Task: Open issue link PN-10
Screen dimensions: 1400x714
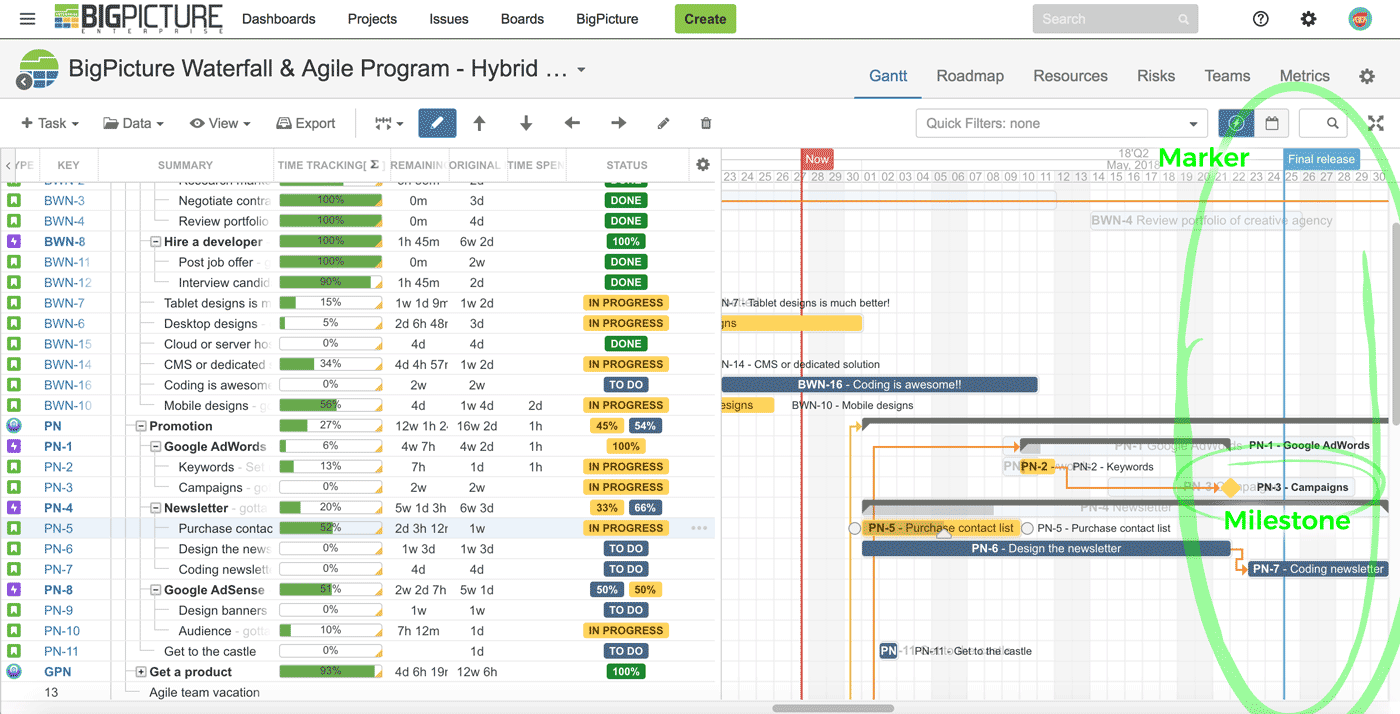Action: (62, 631)
